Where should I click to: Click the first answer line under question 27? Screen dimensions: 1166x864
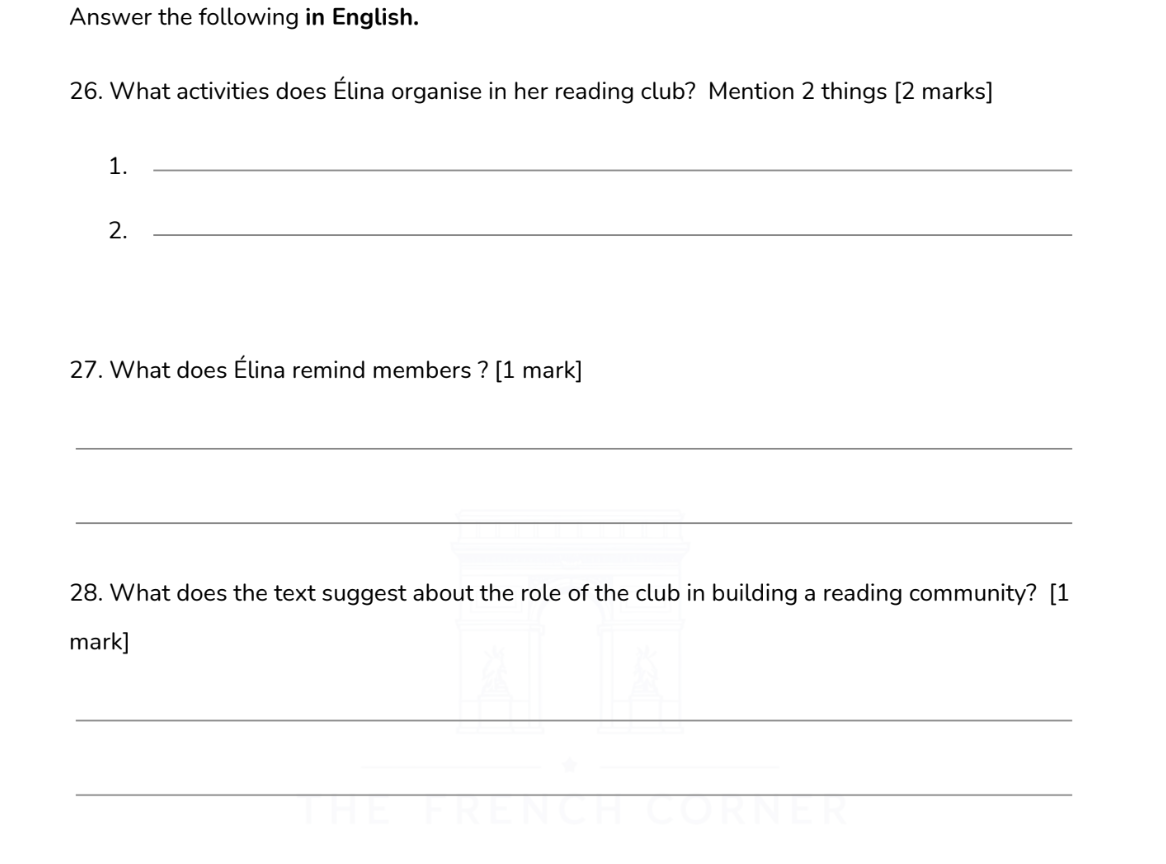click(573, 448)
